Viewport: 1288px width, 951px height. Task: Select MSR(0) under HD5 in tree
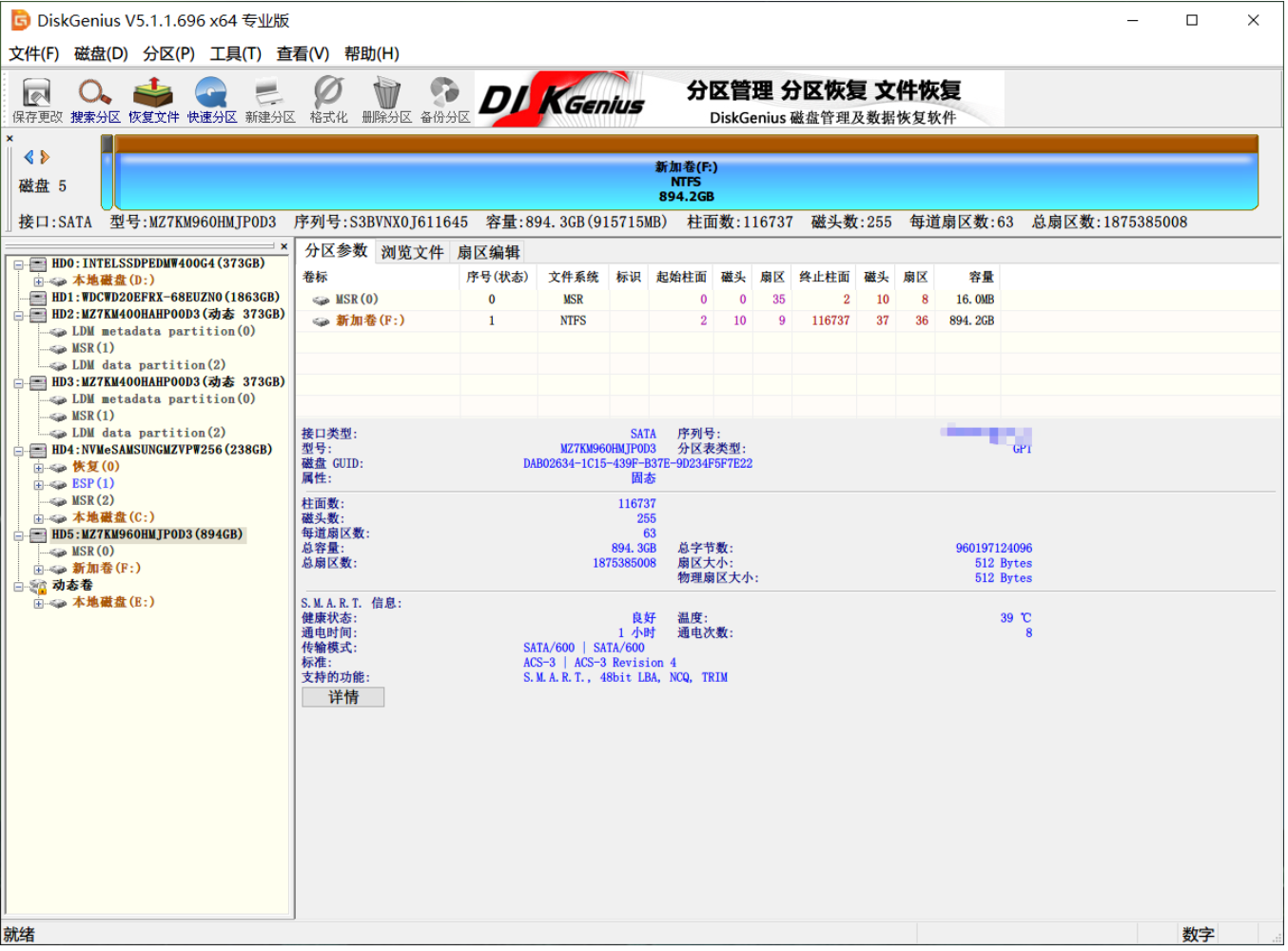click(92, 553)
